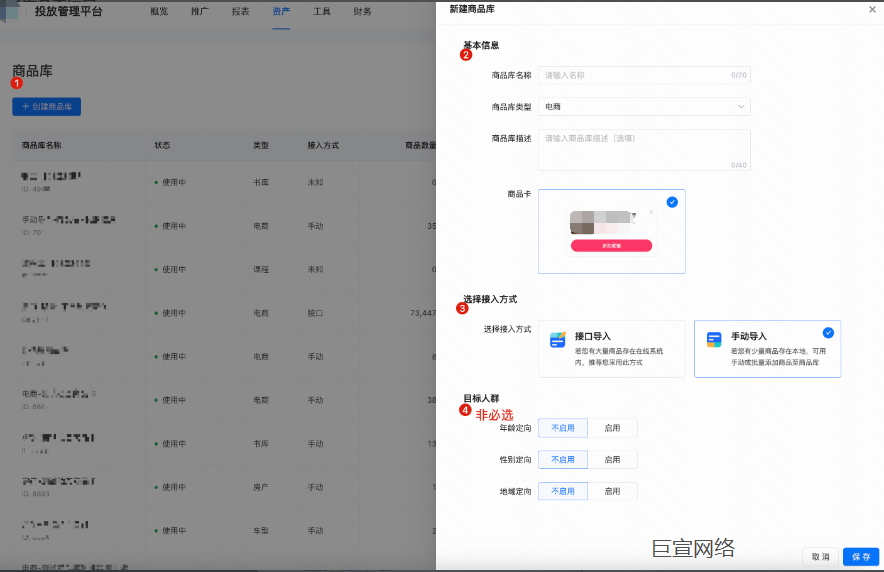Click the 接口导入 icon
This screenshot has height=572, width=884.
point(558,340)
